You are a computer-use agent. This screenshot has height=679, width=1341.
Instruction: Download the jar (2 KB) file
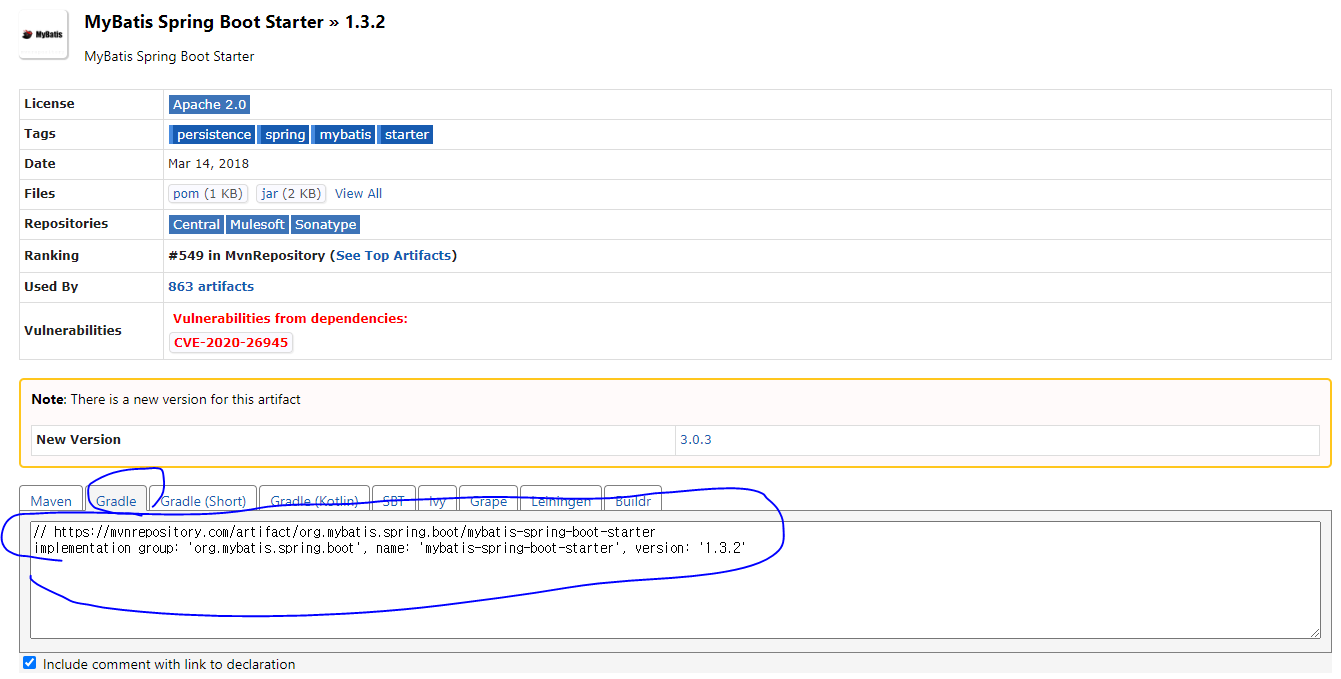click(x=291, y=194)
